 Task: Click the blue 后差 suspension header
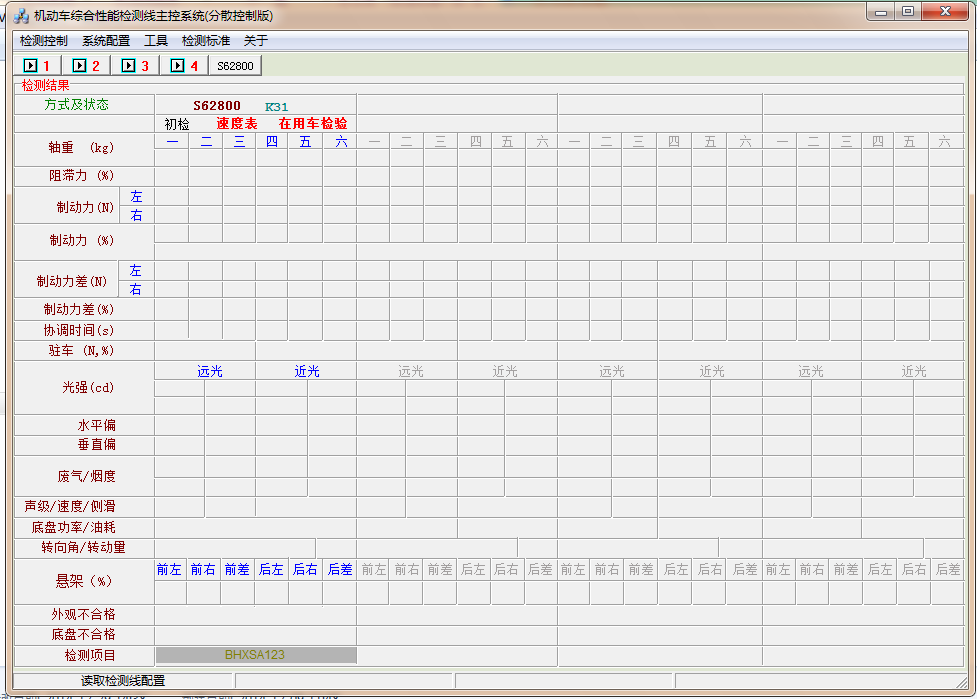[340, 570]
